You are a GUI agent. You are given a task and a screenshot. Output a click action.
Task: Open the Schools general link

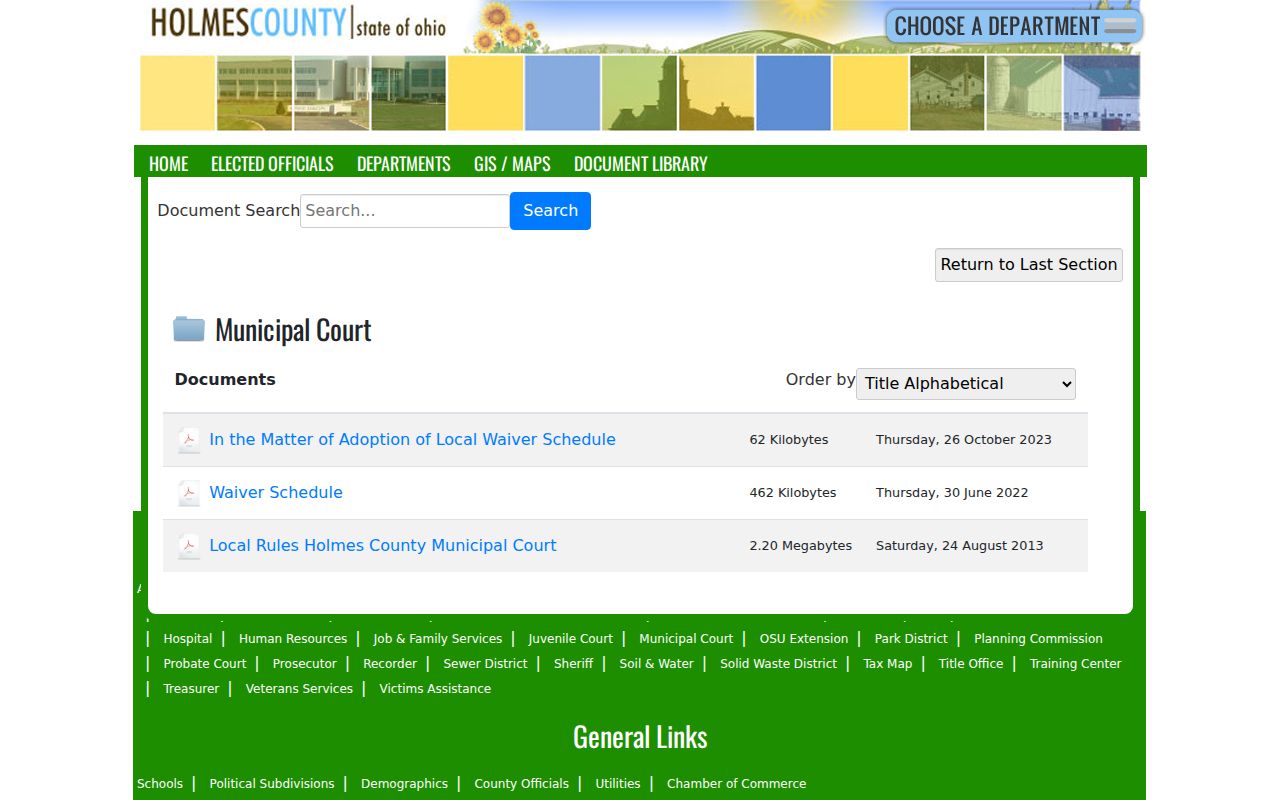(x=160, y=784)
